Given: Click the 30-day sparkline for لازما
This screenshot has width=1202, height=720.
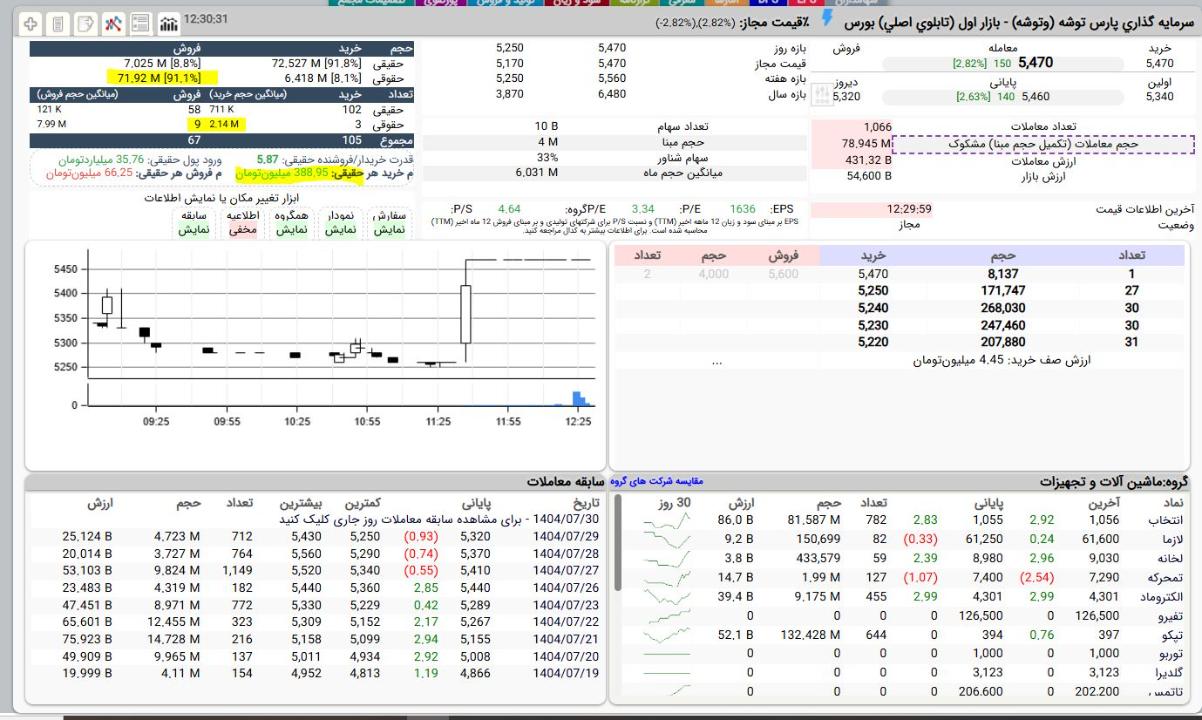Looking at the screenshot, I should pos(668,539).
